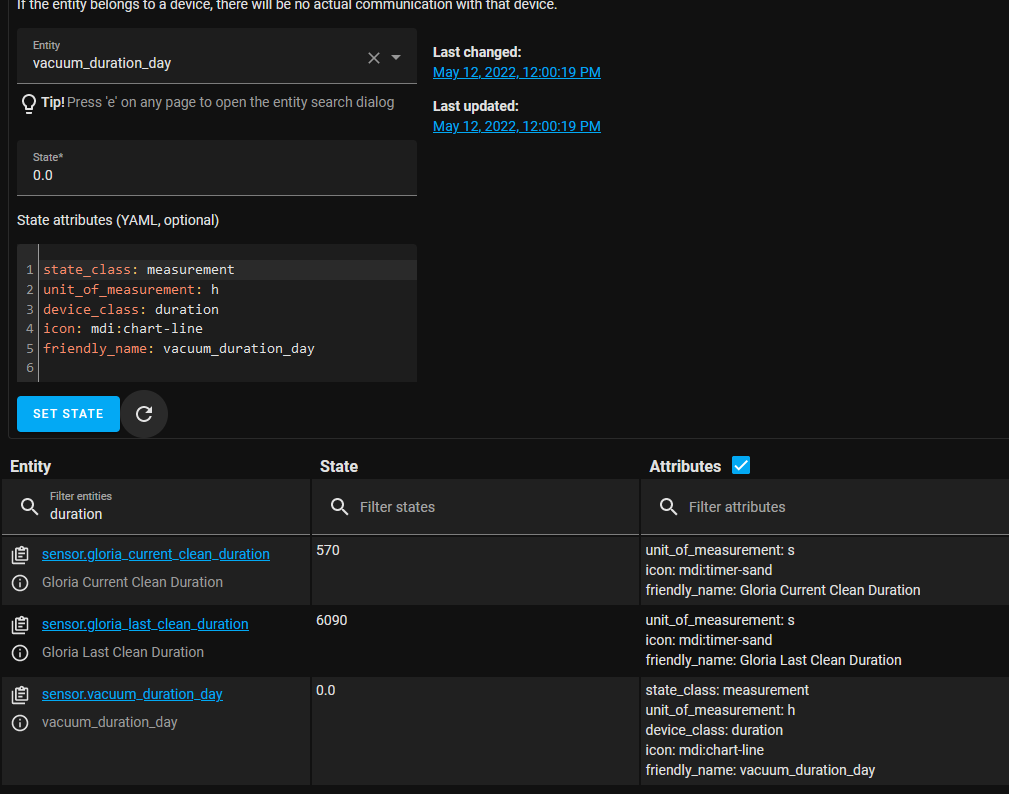The width and height of the screenshot is (1009, 794).
Task: Clear the entity selection with the X icon
Action: coord(373,57)
